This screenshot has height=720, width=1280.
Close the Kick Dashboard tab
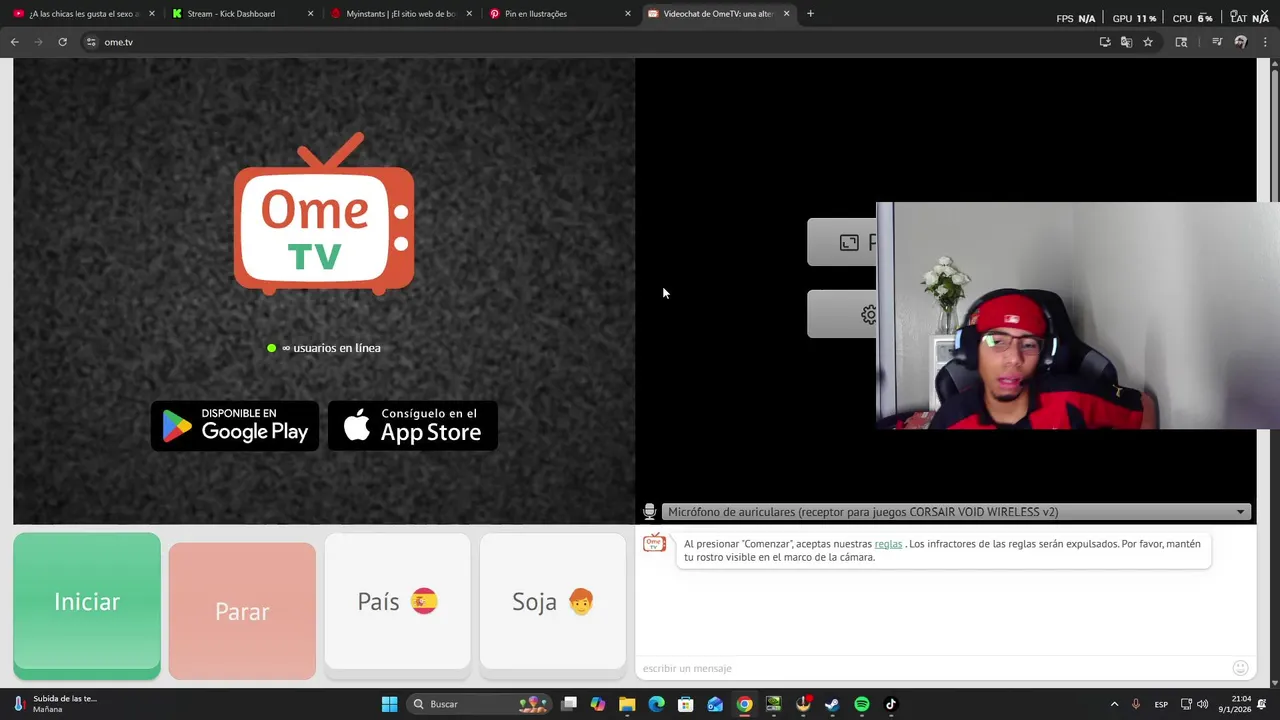(310, 14)
